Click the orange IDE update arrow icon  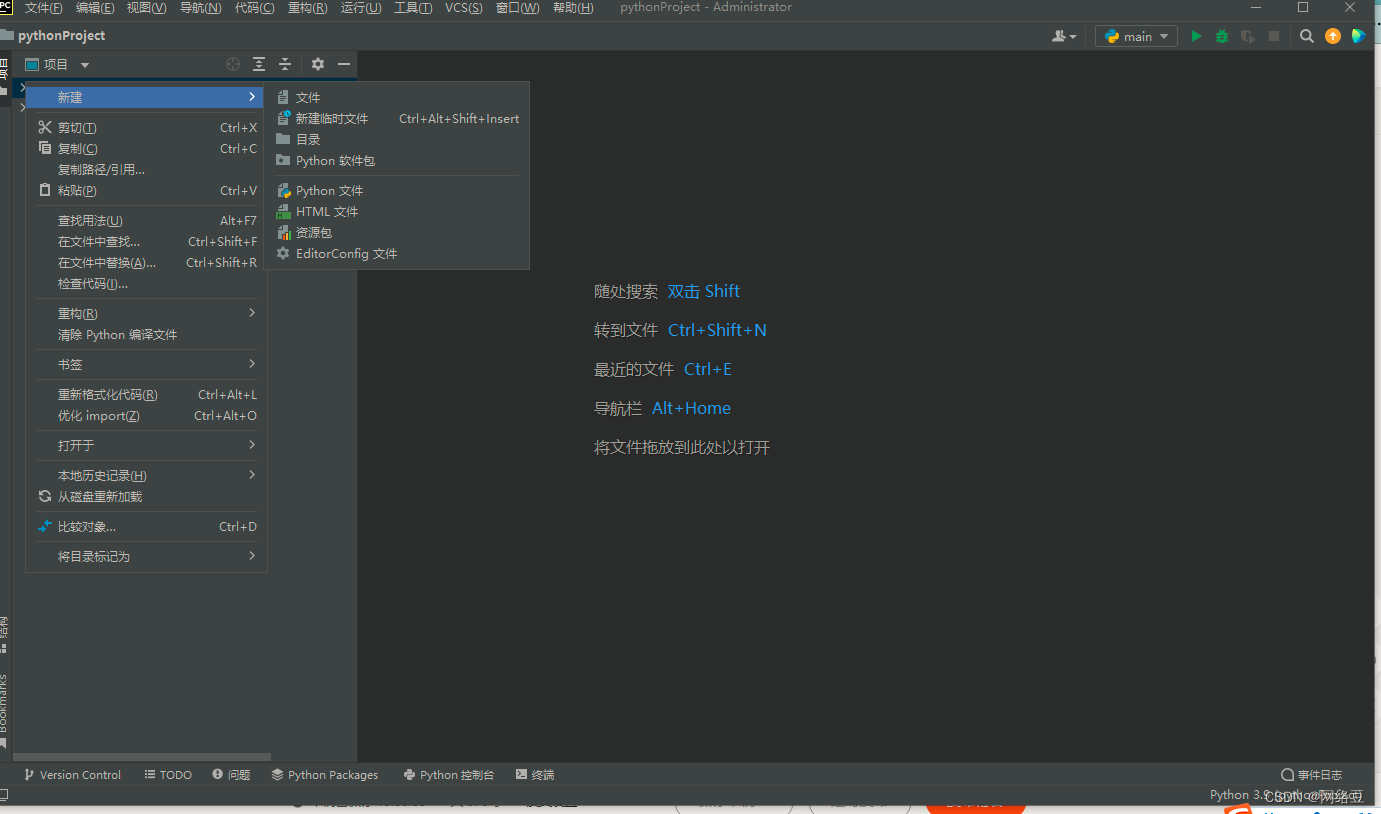coord(1333,36)
